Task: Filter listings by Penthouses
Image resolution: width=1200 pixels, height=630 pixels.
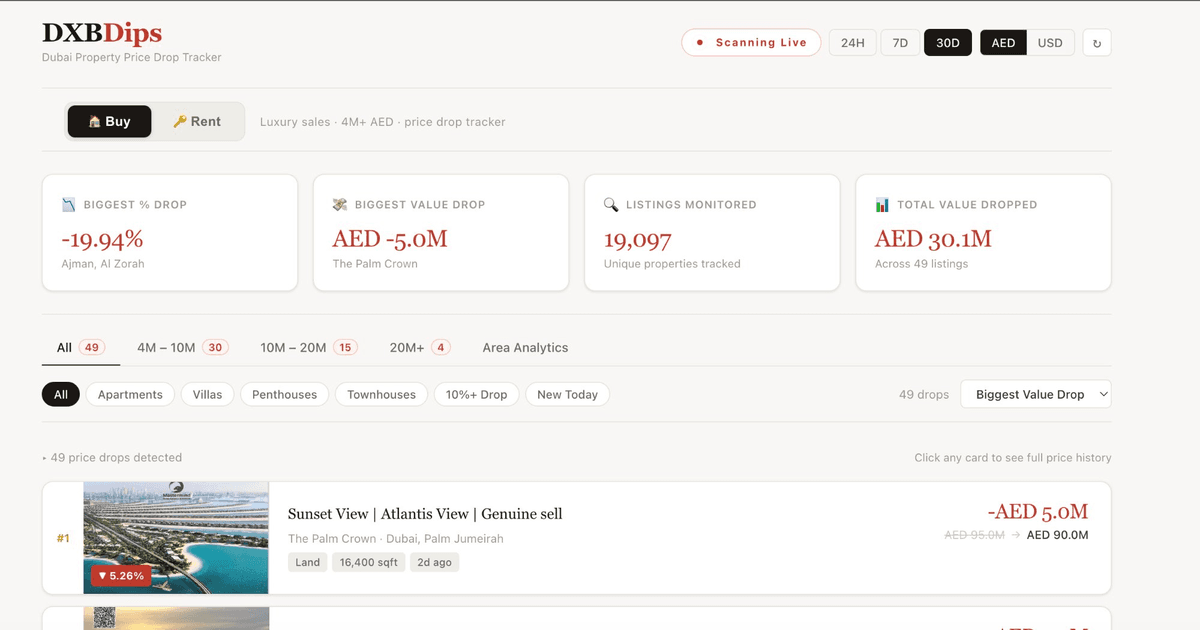Action: coord(284,394)
